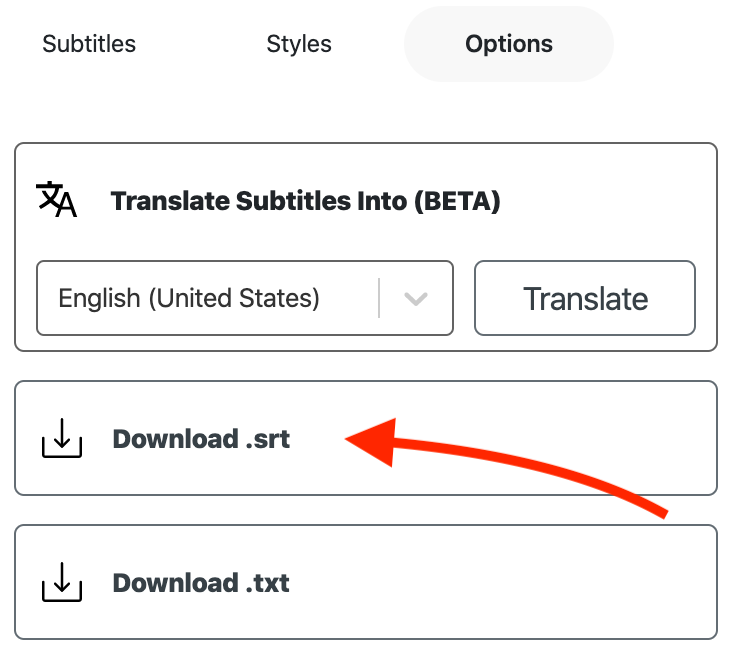Click the 'Download .srt' text label
736x656 pixels.
201,439
